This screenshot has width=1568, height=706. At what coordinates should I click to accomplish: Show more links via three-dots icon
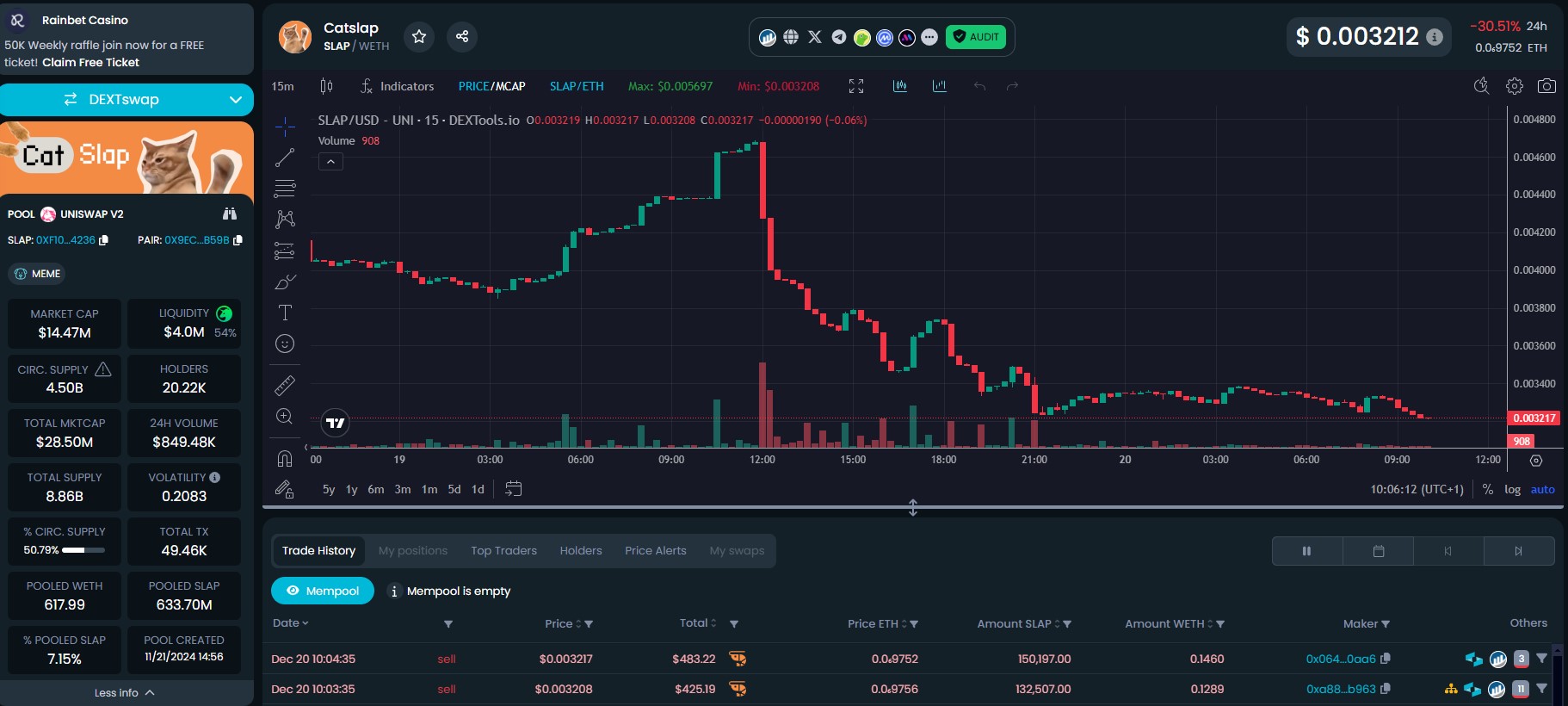tap(929, 37)
